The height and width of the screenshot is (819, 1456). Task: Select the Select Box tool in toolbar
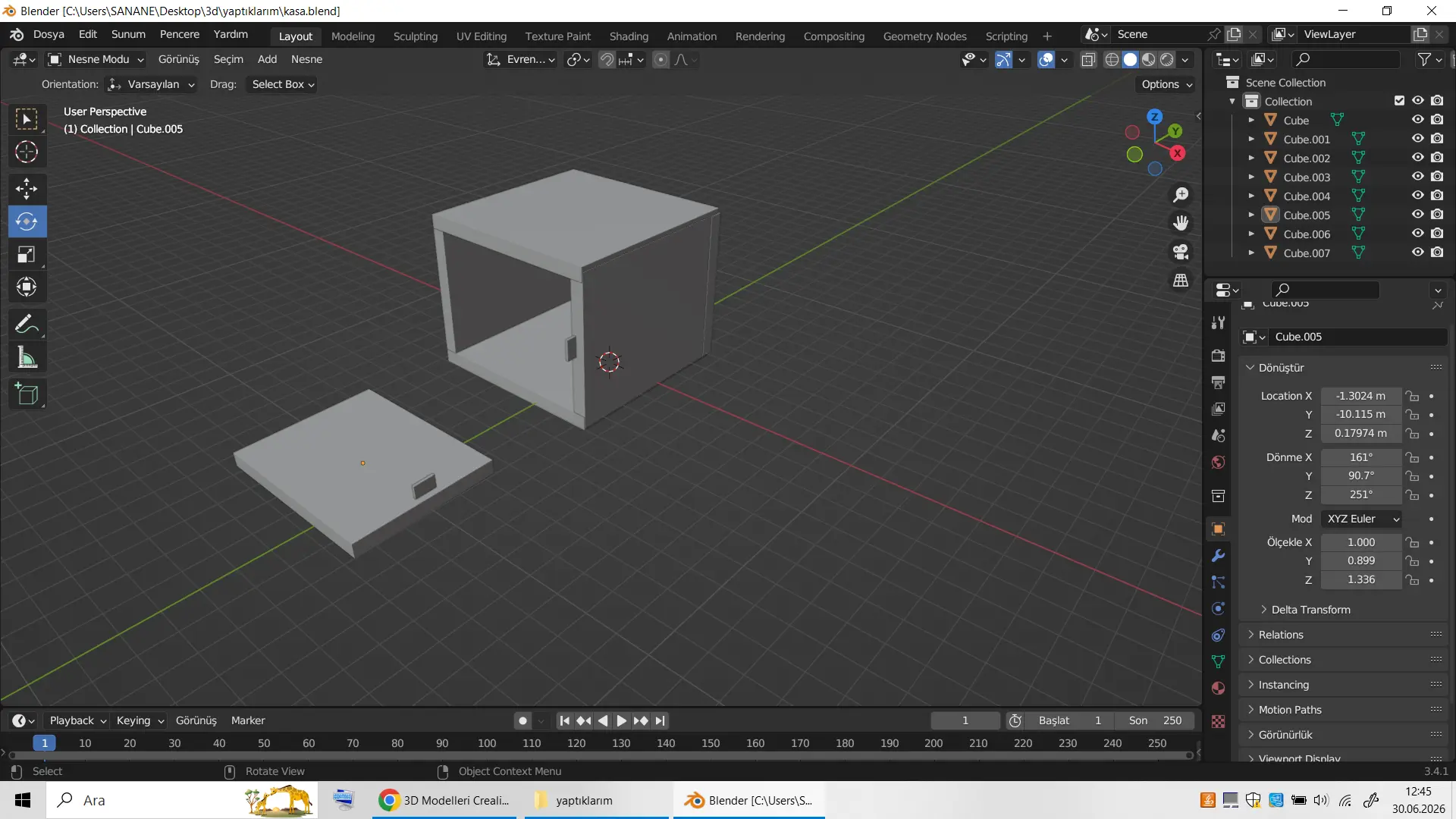[27, 119]
